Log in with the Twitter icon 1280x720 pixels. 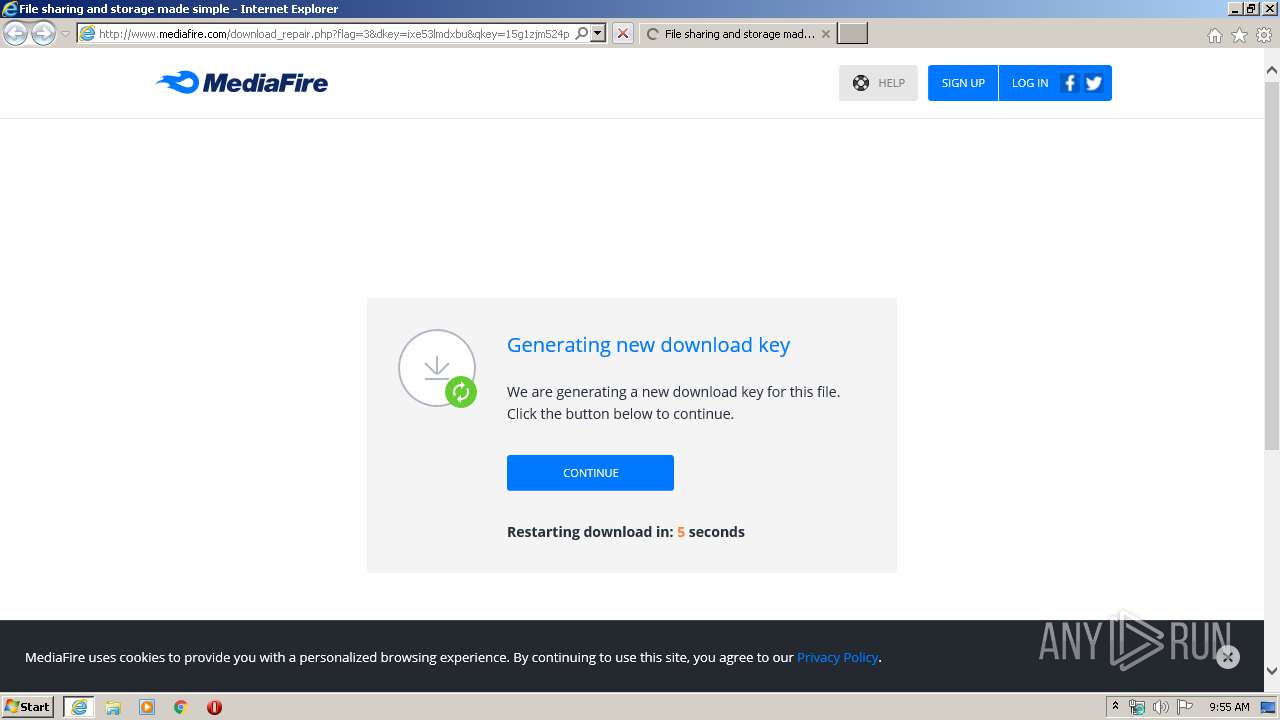click(x=1093, y=83)
